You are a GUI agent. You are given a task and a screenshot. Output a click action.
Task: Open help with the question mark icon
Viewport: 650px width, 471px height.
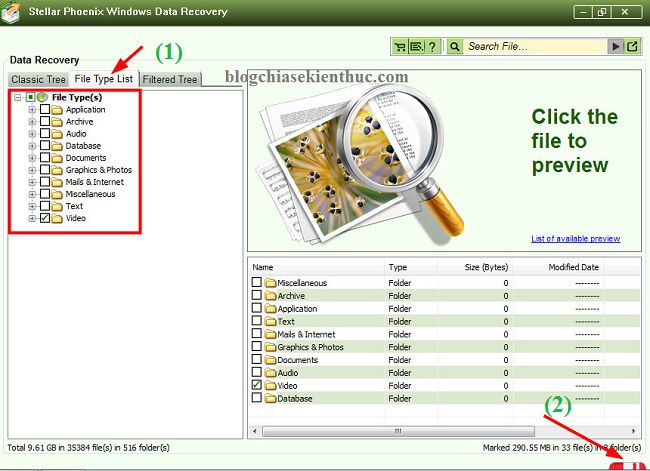pos(432,46)
